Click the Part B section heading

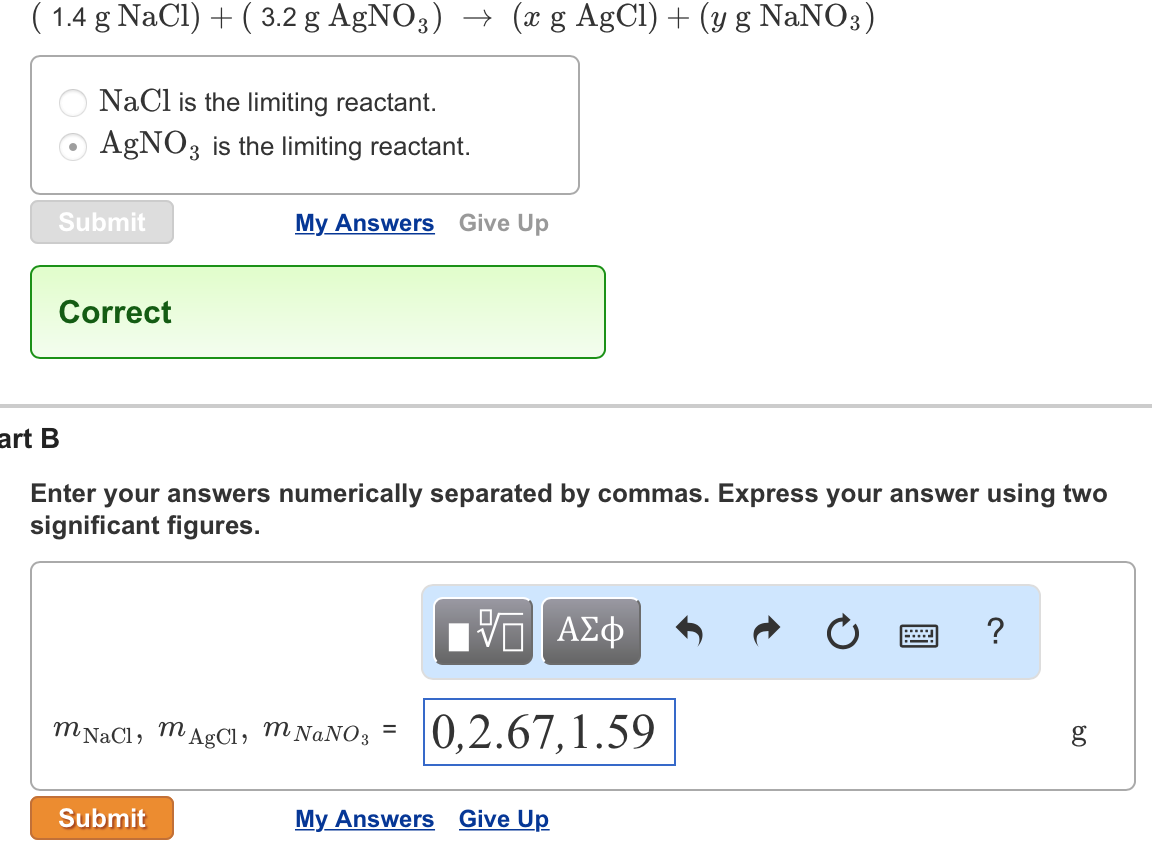(x=29, y=439)
